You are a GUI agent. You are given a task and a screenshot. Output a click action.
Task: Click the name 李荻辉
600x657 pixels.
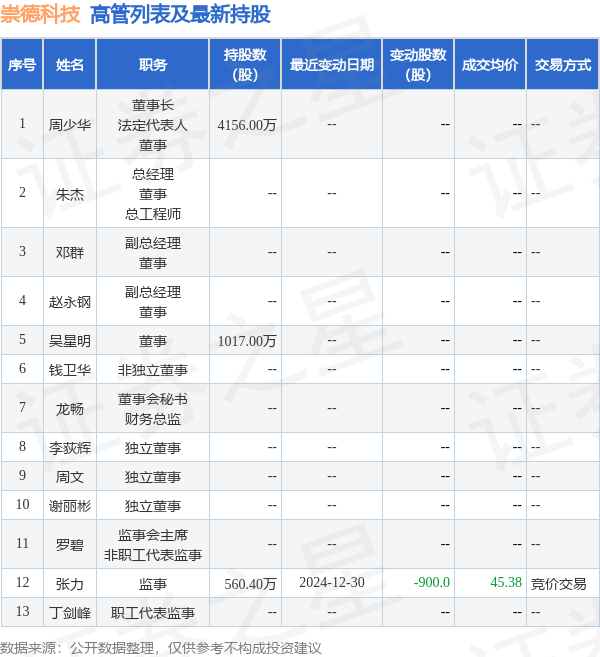tap(70, 447)
